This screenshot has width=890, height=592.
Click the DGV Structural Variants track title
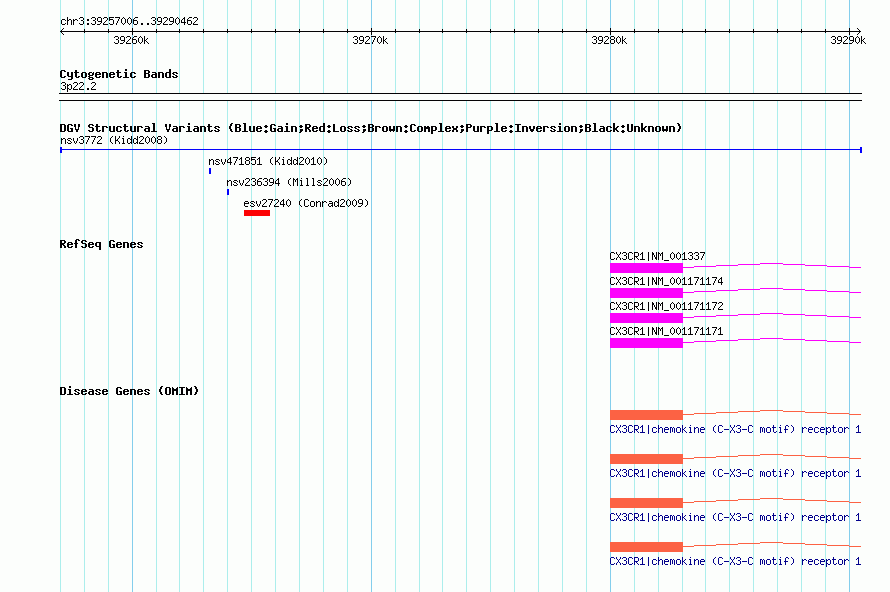(370, 128)
